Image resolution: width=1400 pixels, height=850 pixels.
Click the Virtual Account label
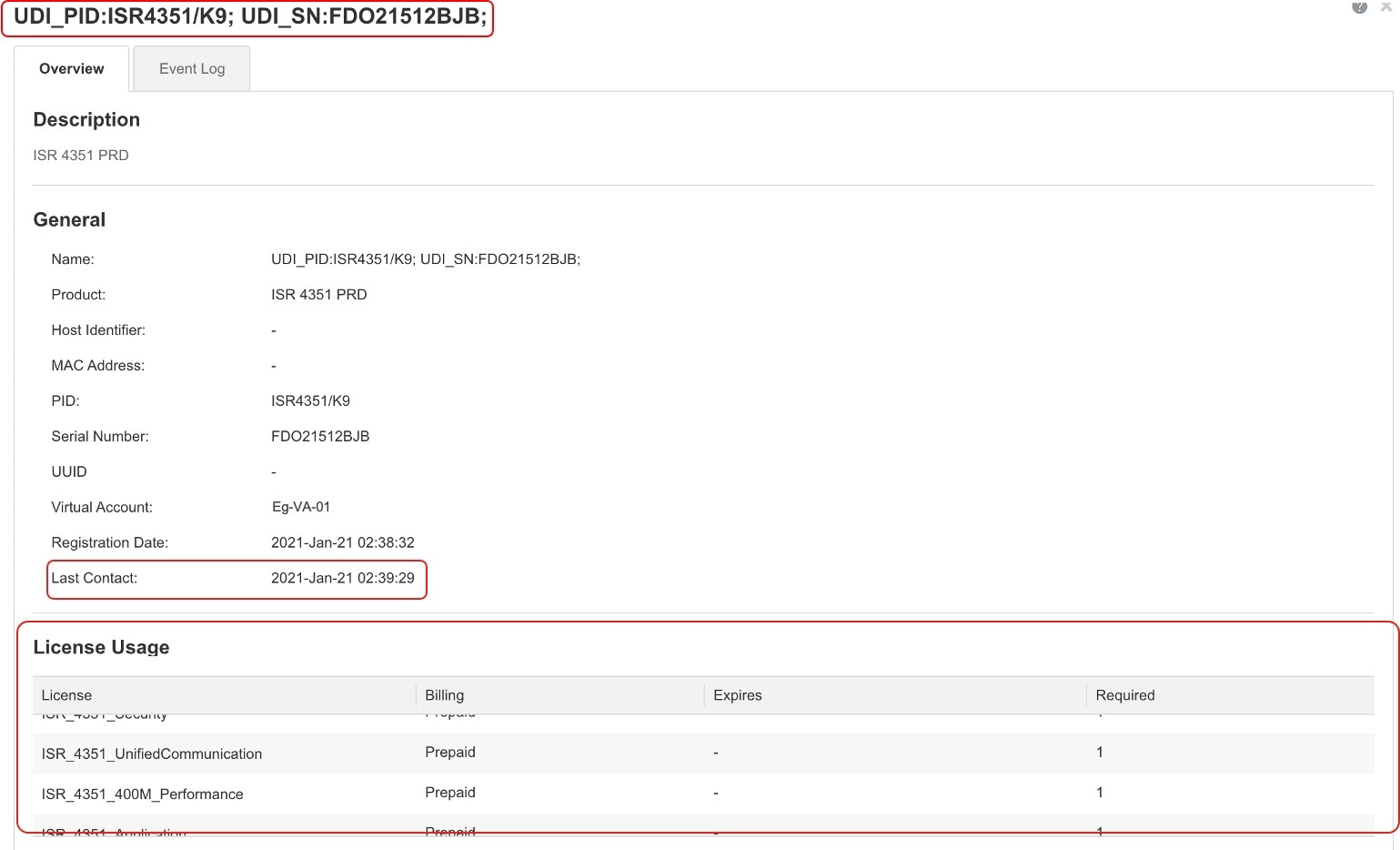(x=102, y=507)
